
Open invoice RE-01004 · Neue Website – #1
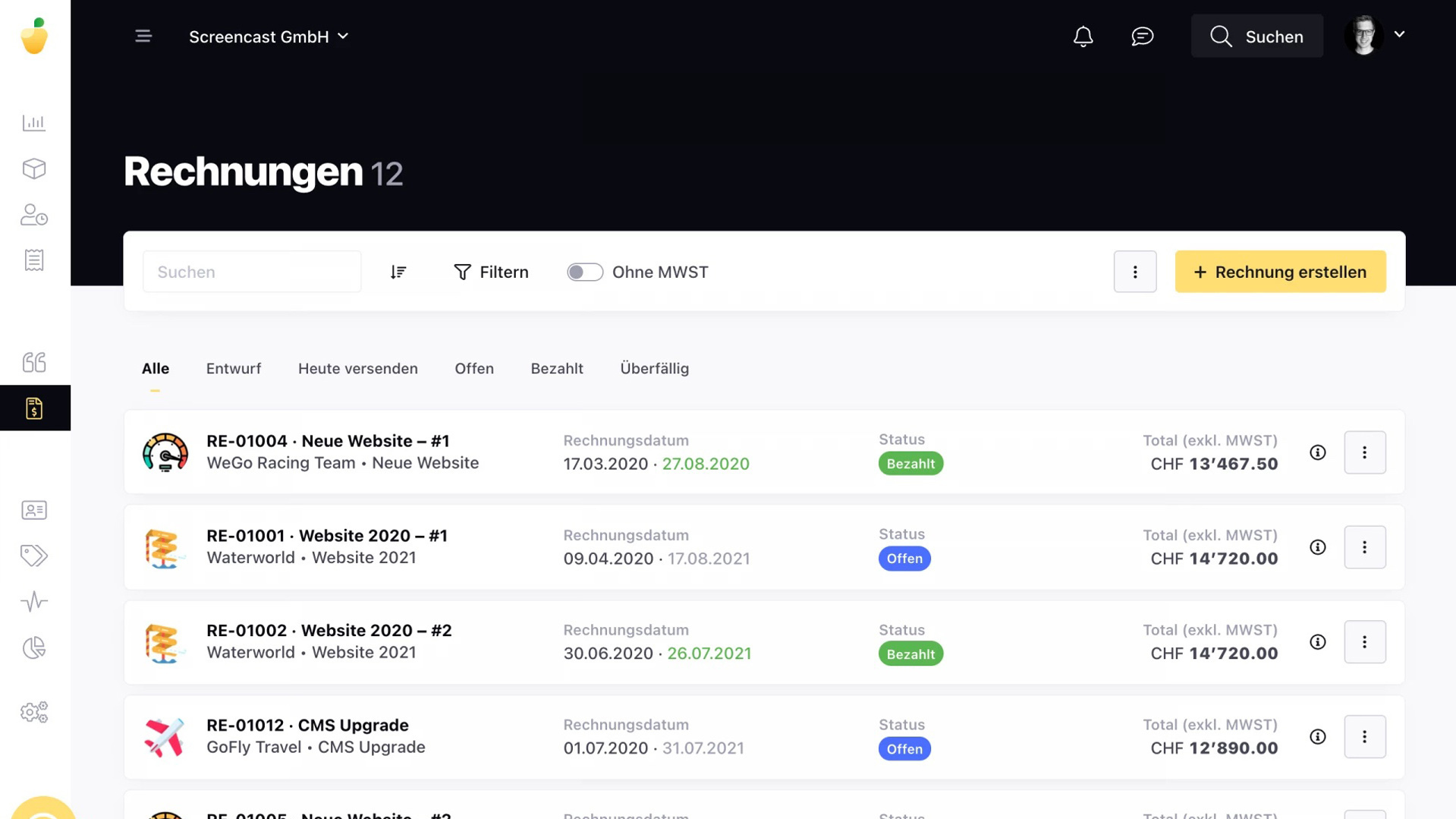(x=328, y=441)
